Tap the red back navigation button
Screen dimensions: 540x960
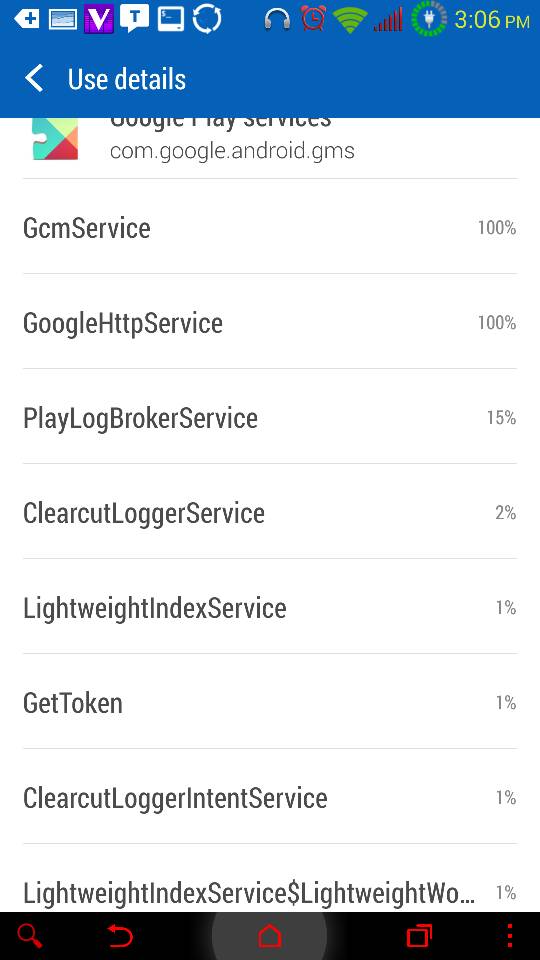pyautogui.click(x=120, y=936)
